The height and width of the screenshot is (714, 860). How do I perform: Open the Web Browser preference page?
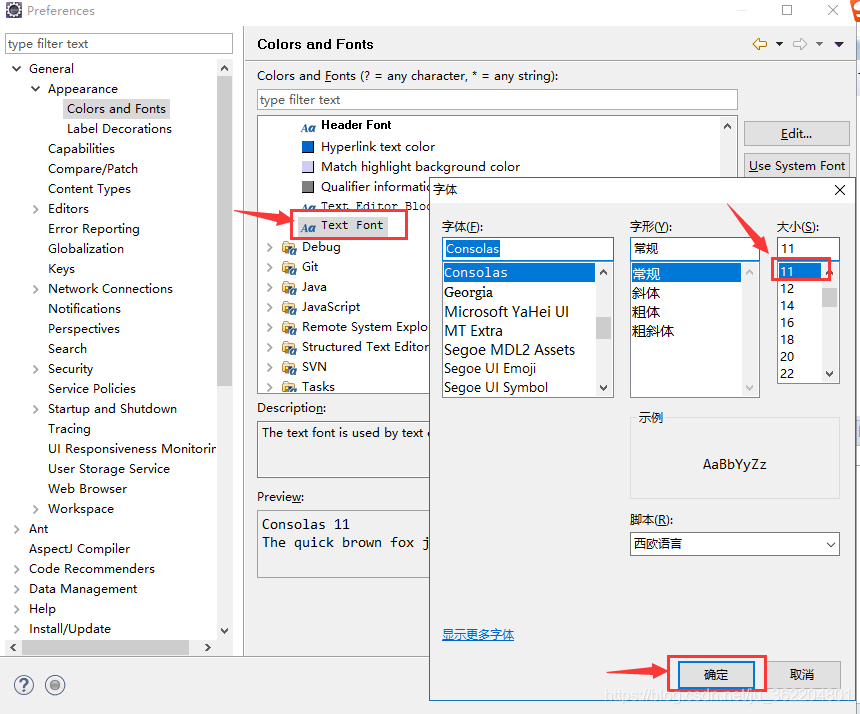87,489
